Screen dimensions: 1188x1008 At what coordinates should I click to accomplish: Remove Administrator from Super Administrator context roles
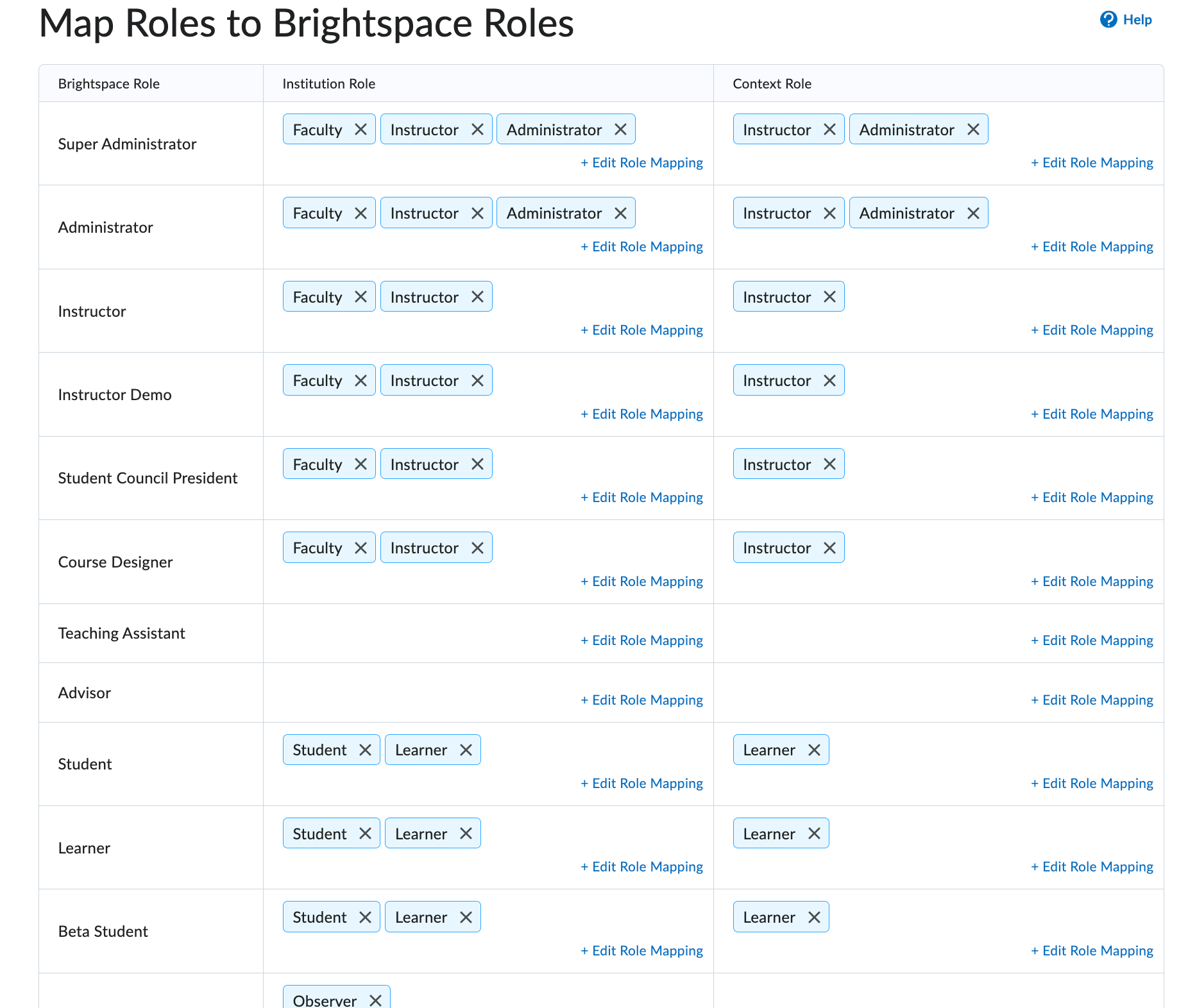click(x=973, y=130)
